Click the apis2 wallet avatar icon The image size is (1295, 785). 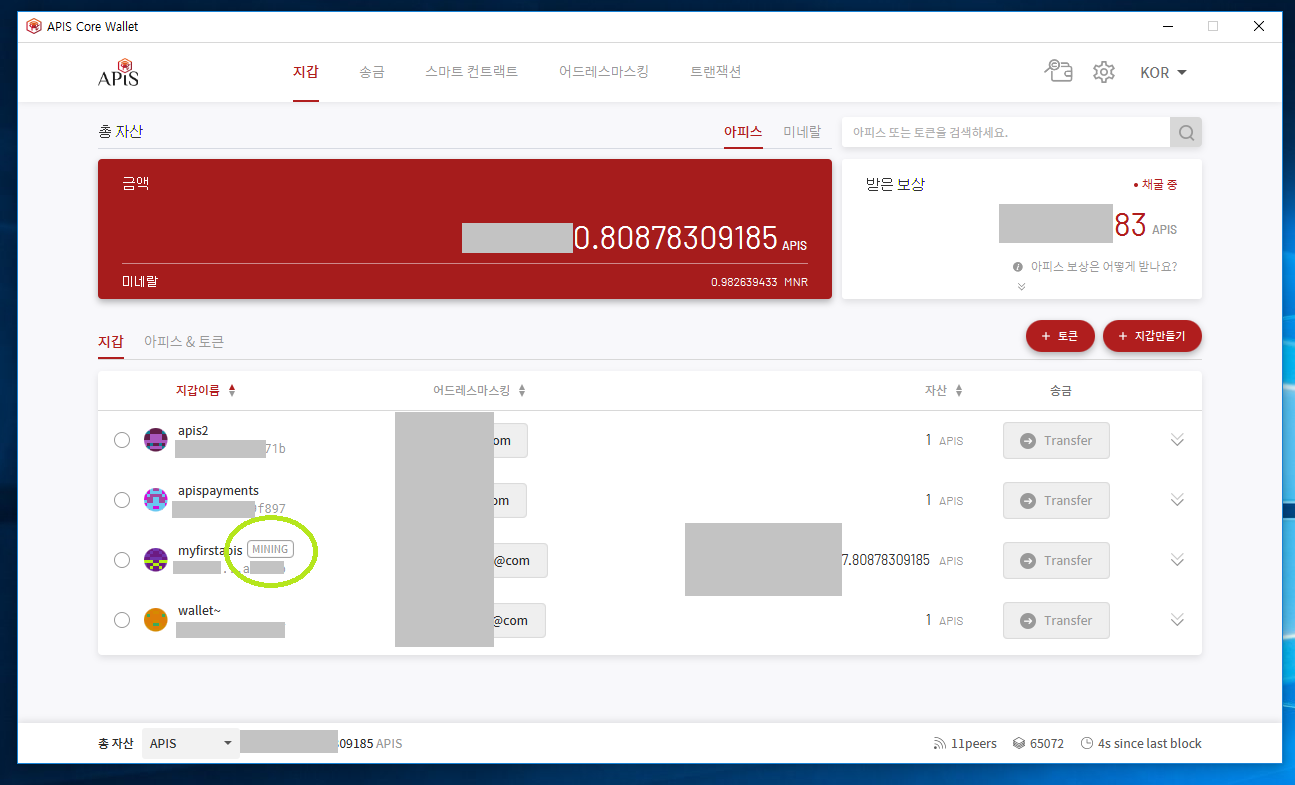point(155,440)
